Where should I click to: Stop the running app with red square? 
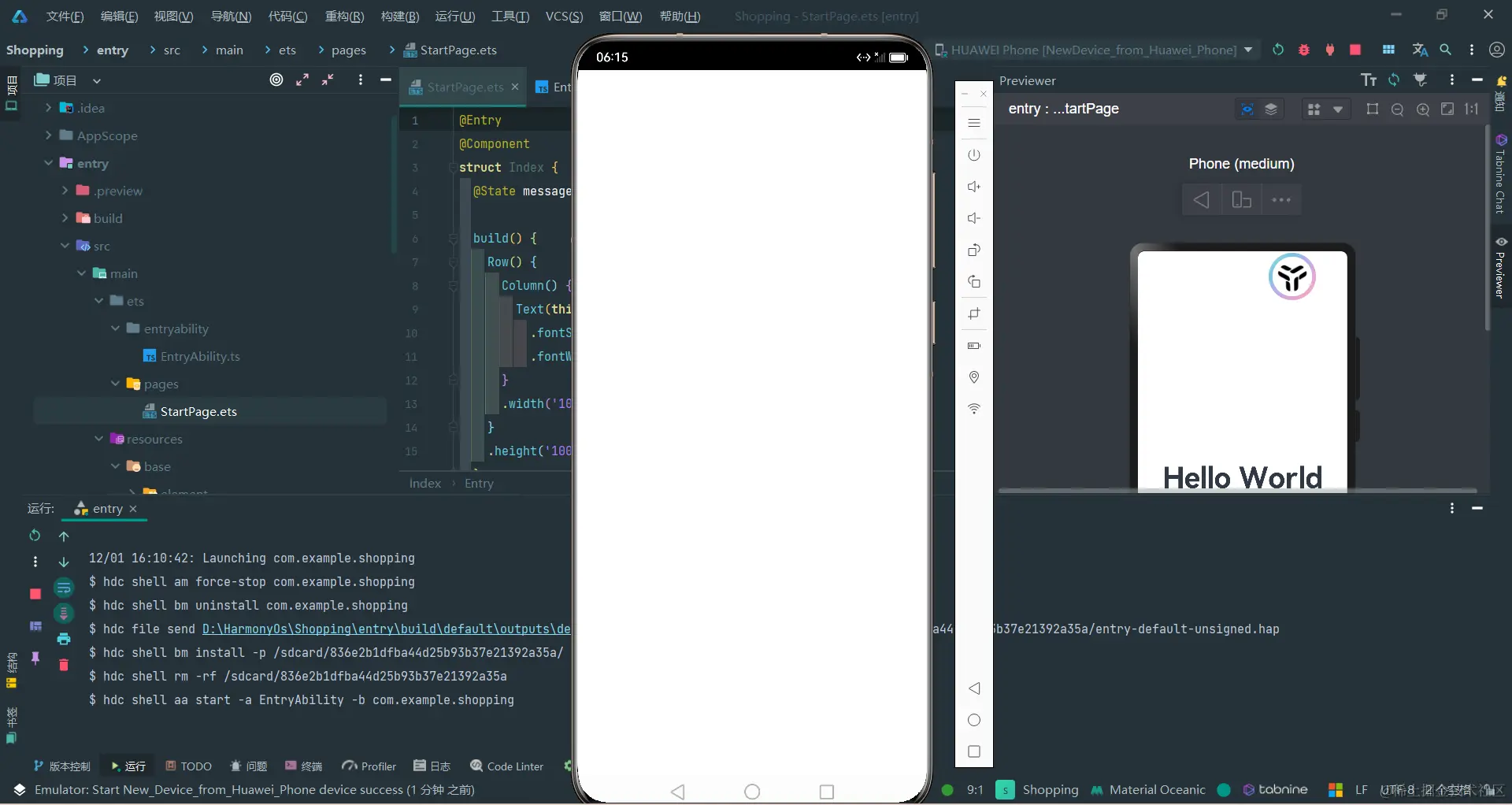[x=1355, y=50]
